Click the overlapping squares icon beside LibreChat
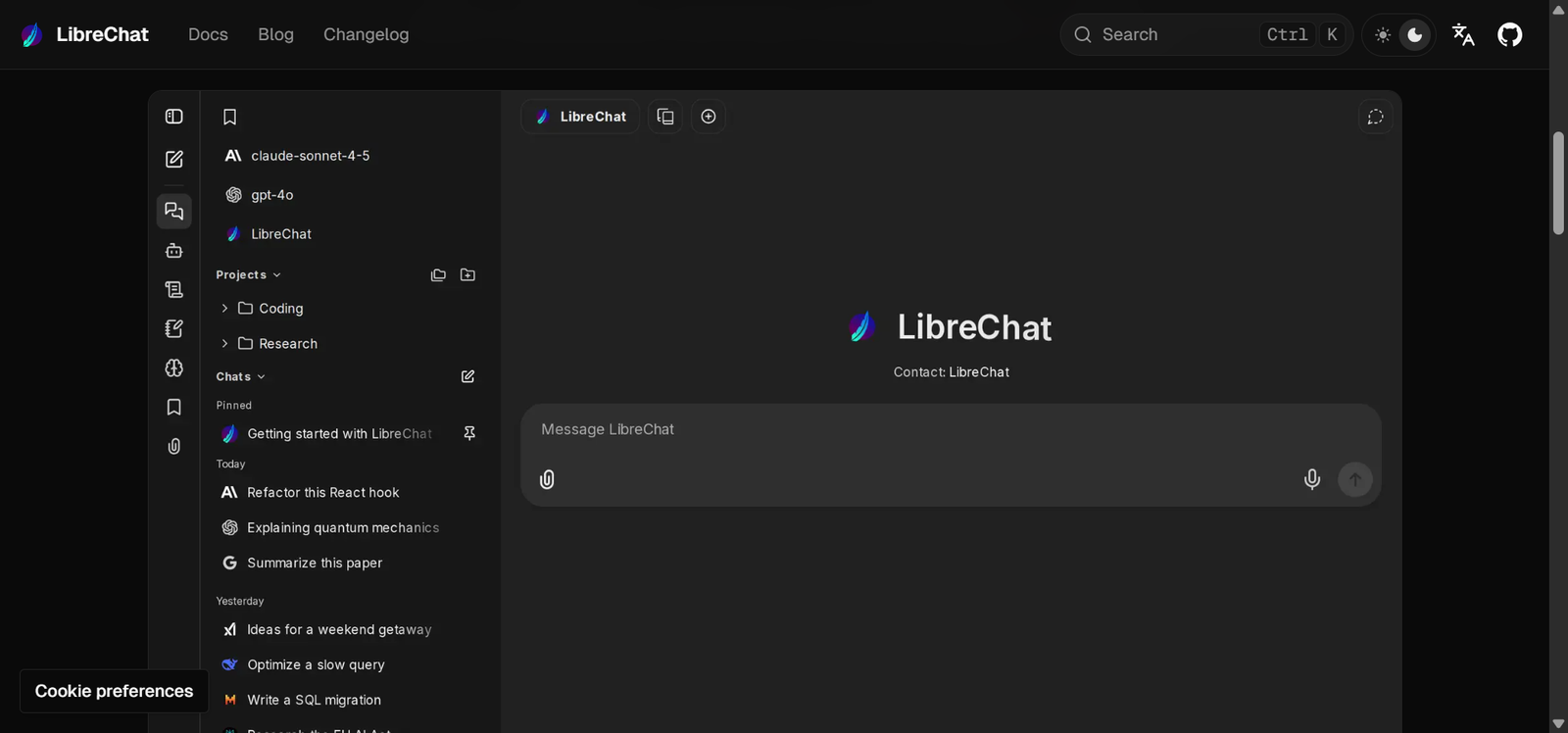 coord(665,117)
